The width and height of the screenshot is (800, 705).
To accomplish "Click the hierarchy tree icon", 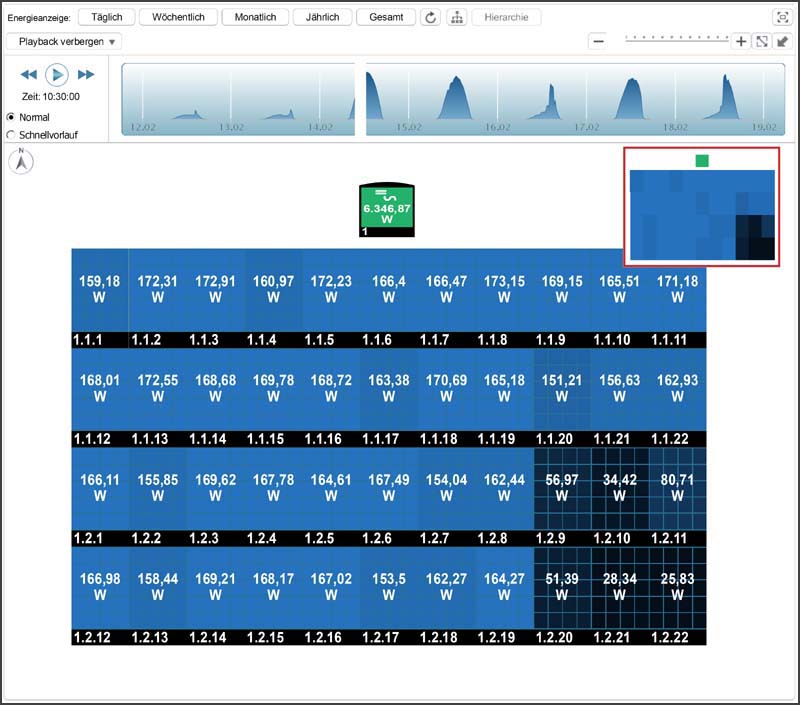I will click(456, 18).
